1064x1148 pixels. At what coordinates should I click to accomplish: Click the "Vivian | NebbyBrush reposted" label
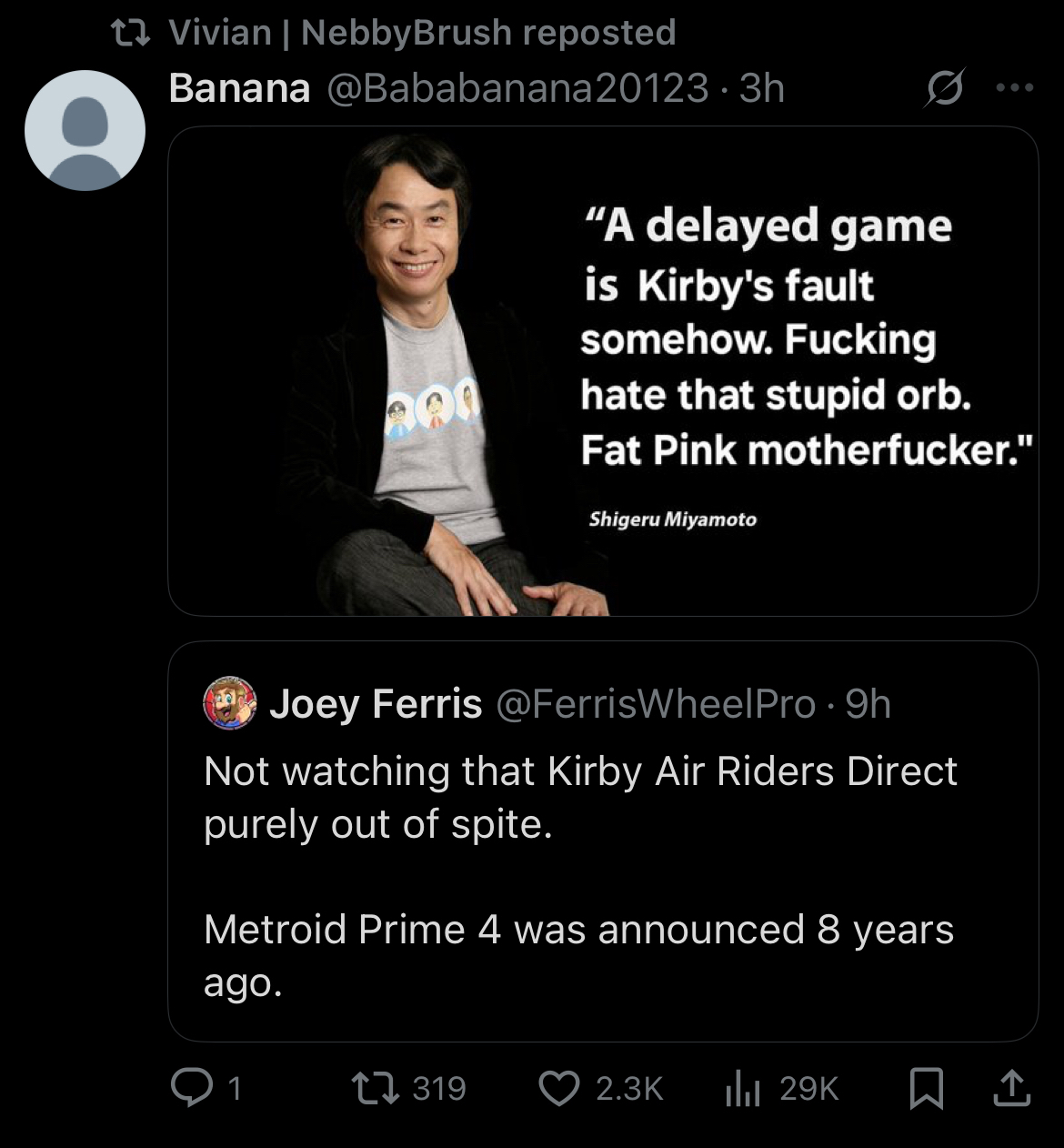(422, 33)
